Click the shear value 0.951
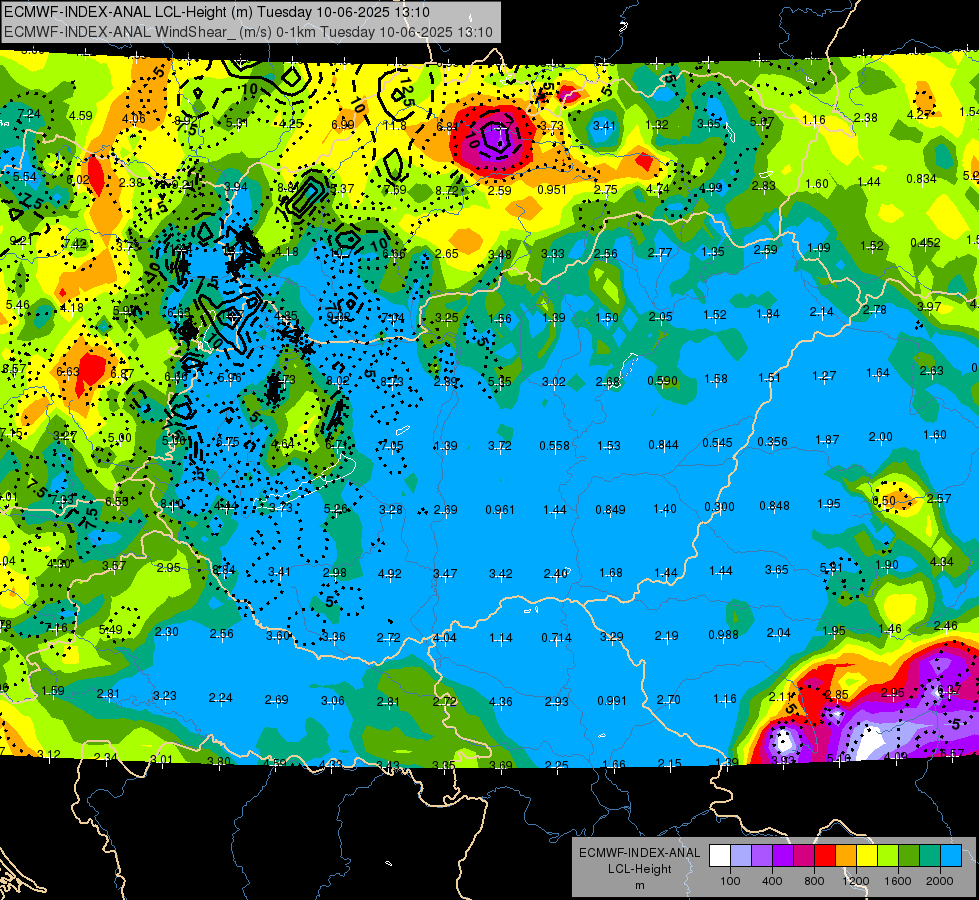Image resolution: width=979 pixels, height=900 pixels. click(552, 189)
